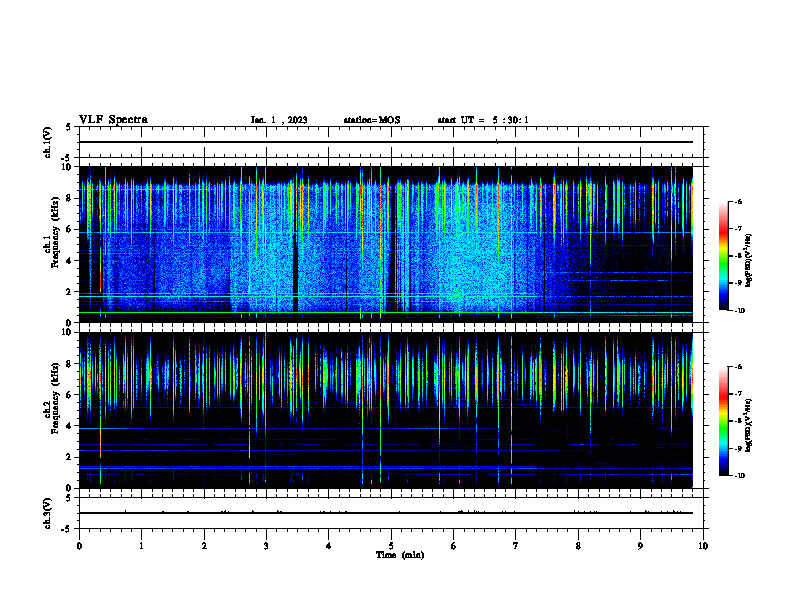Click the ch.1 "Frequency (kHz)" axis label

pos(55,232)
